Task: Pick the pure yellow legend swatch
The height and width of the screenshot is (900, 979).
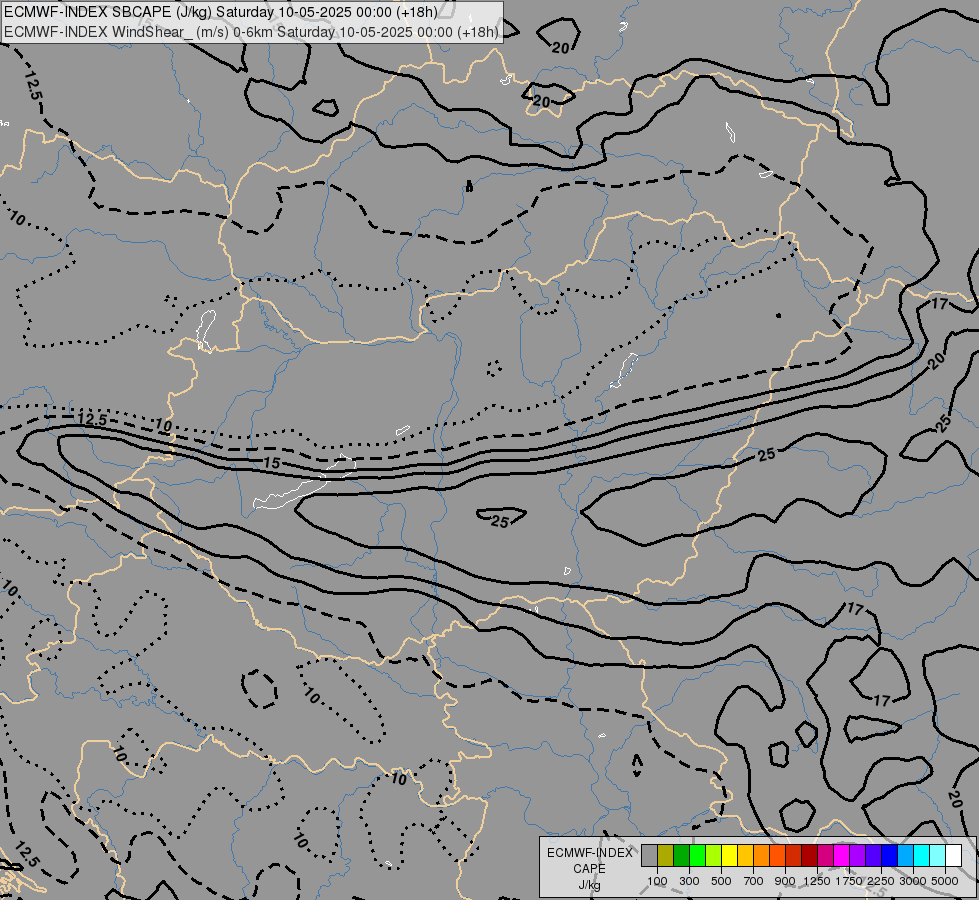Action: click(x=729, y=856)
